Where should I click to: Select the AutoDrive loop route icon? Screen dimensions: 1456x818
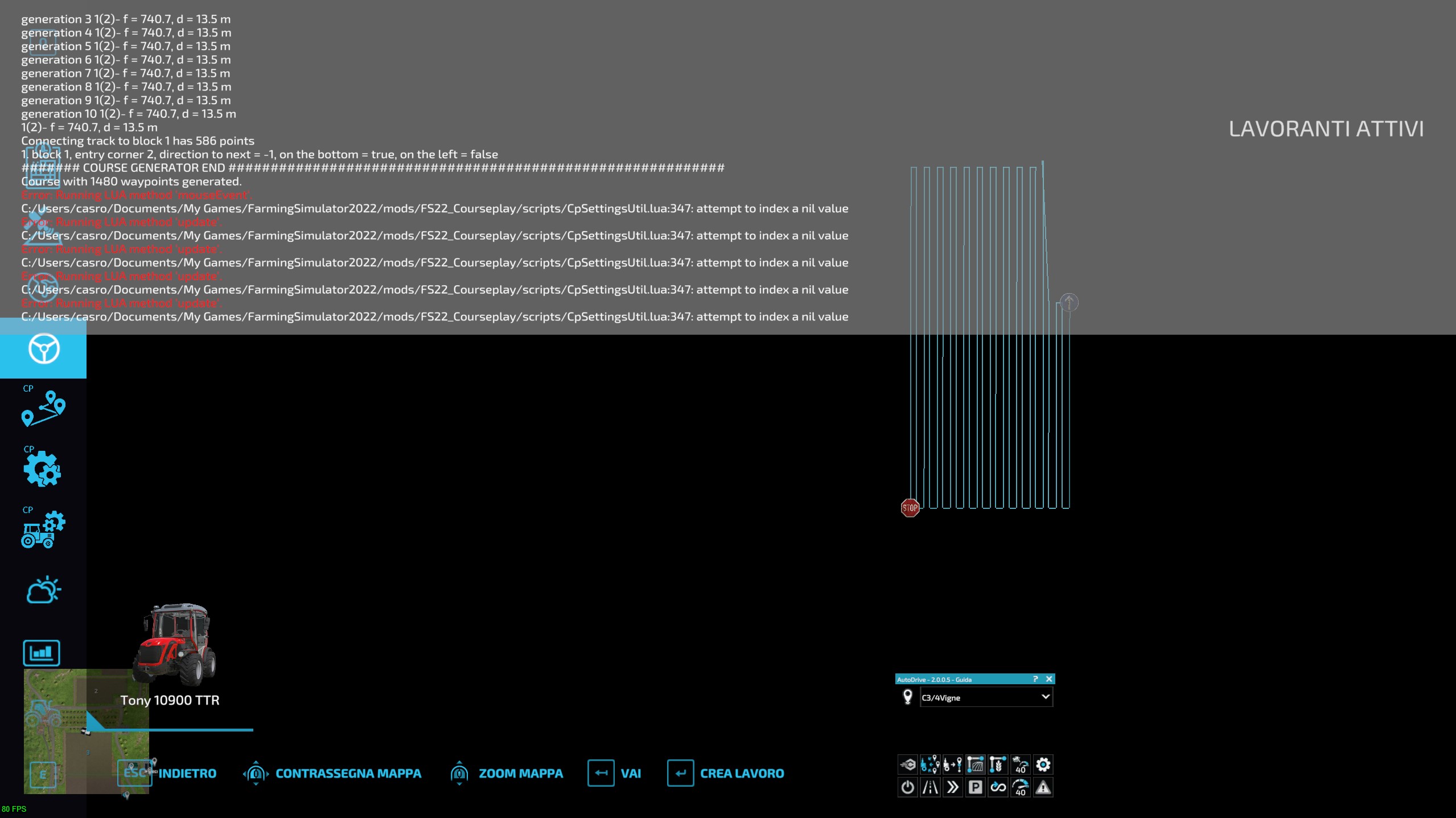pos(999,787)
